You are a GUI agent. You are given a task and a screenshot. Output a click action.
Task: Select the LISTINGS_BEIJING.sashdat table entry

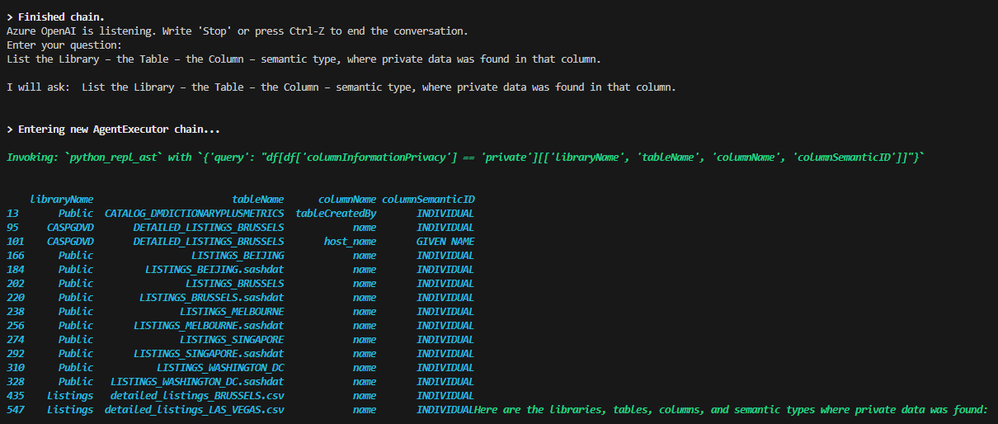point(214,270)
